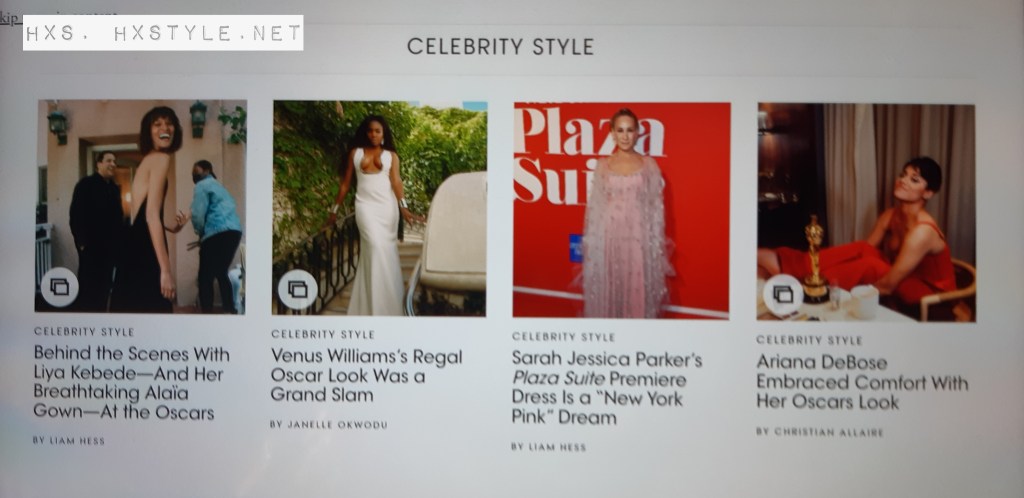
Task: Open author page for Christian Allaire
Action: coord(820,432)
